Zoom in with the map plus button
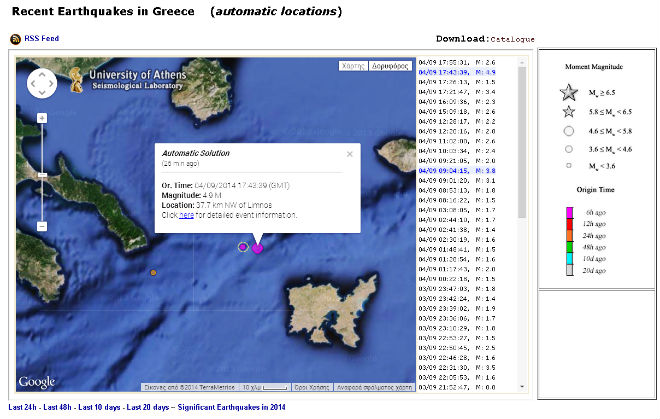This screenshot has height=419, width=660. point(42,118)
